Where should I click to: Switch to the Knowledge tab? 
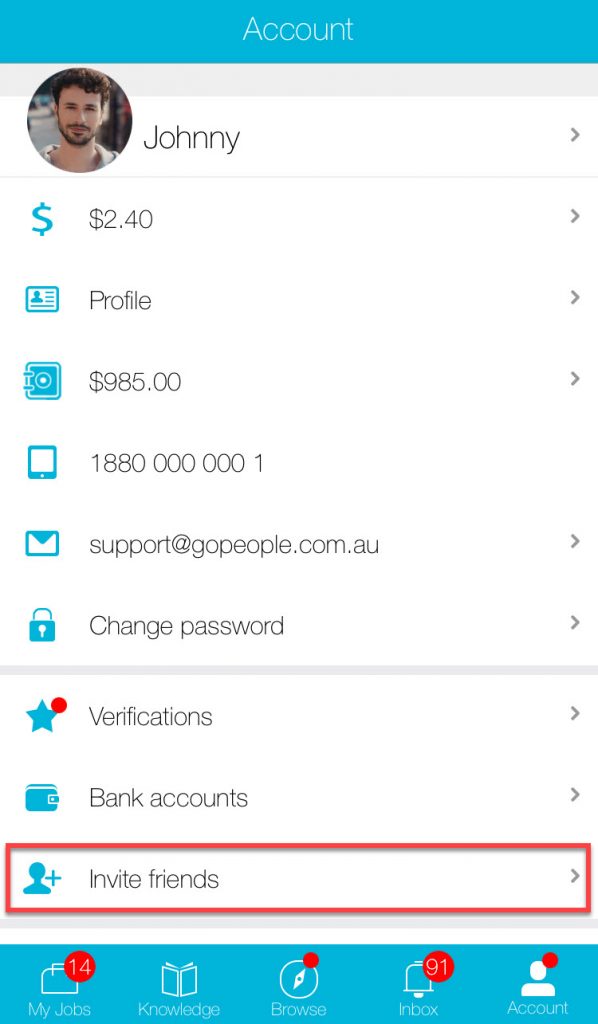[179, 986]
